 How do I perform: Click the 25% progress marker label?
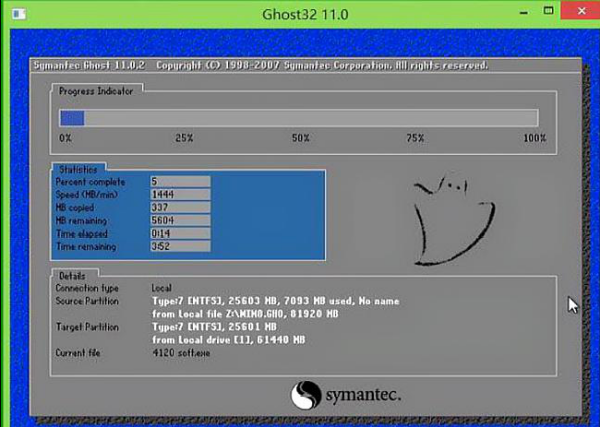point(184,138)
